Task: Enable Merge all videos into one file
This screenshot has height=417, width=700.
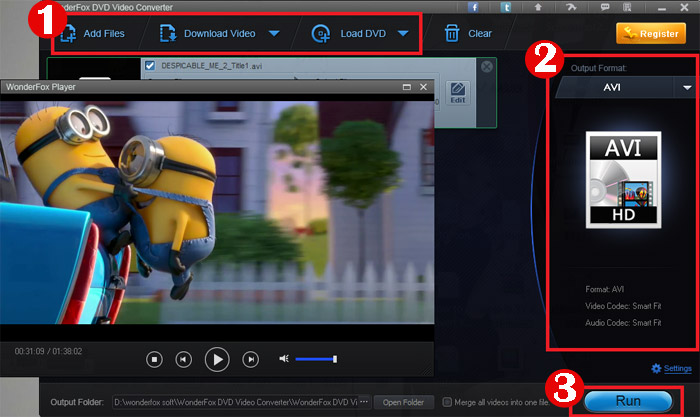Action: 447,402
